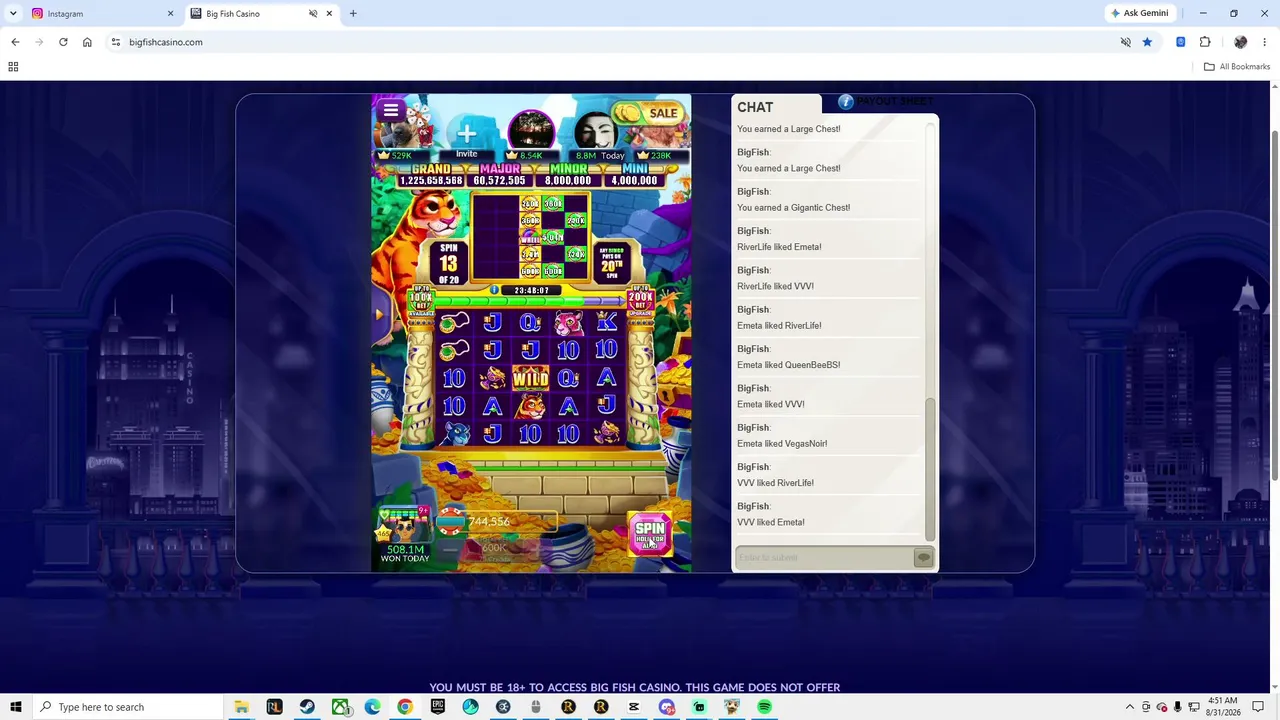
Task: Go back to the previous page
Action: [15, 42]
